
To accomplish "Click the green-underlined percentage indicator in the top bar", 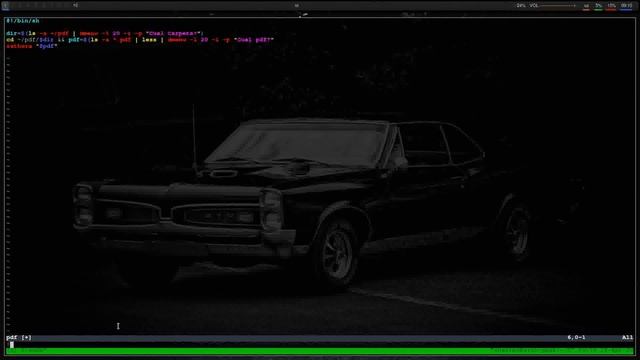I will tap(598, 6).
